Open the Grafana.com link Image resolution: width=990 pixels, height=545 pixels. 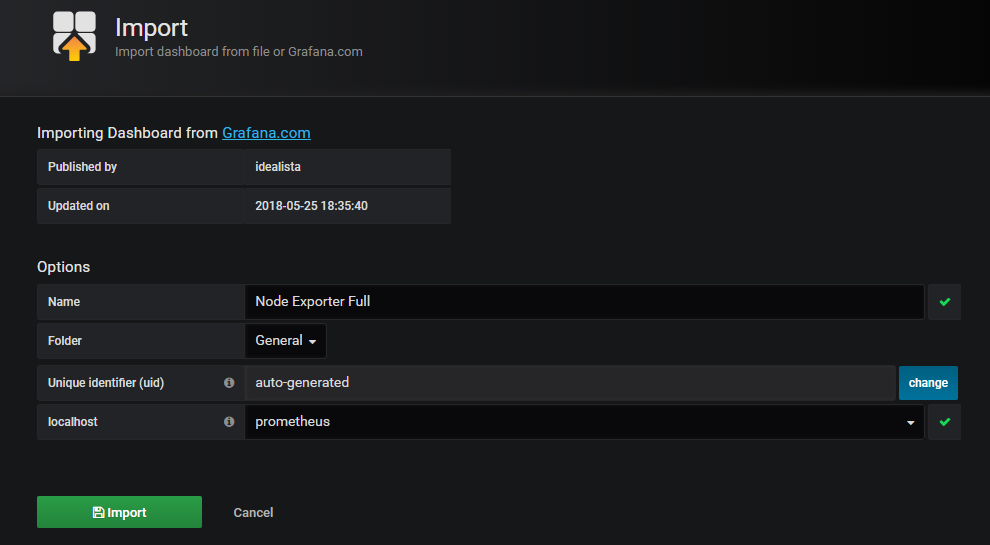click(266, 133)
